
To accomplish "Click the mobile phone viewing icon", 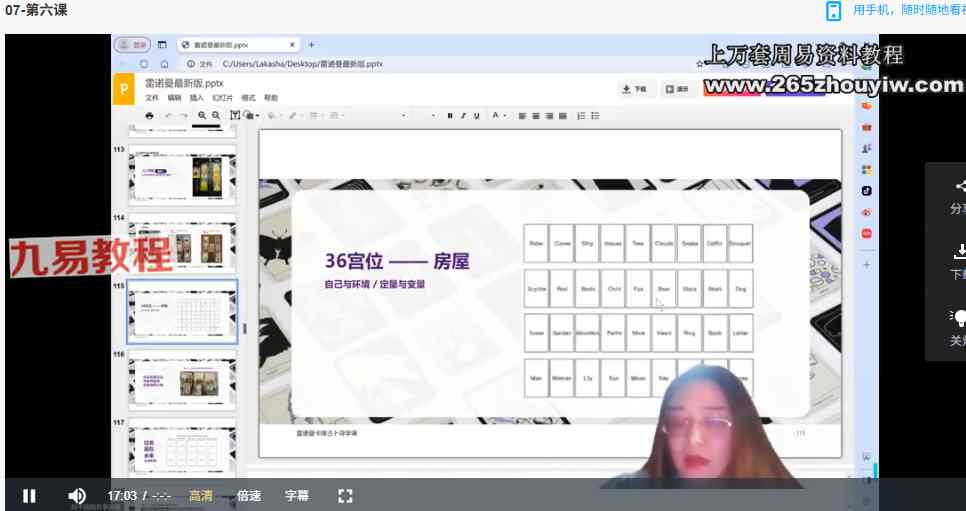I will point(833,11).
